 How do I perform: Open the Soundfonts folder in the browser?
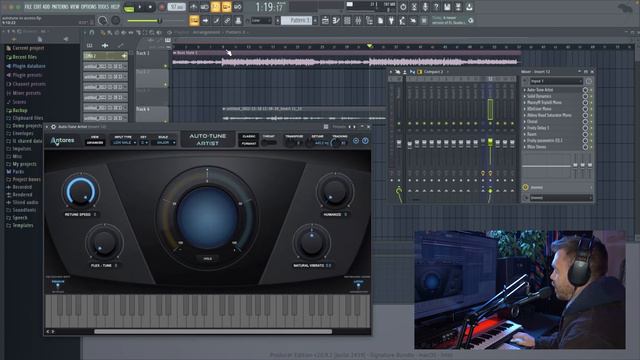point(24,210)
